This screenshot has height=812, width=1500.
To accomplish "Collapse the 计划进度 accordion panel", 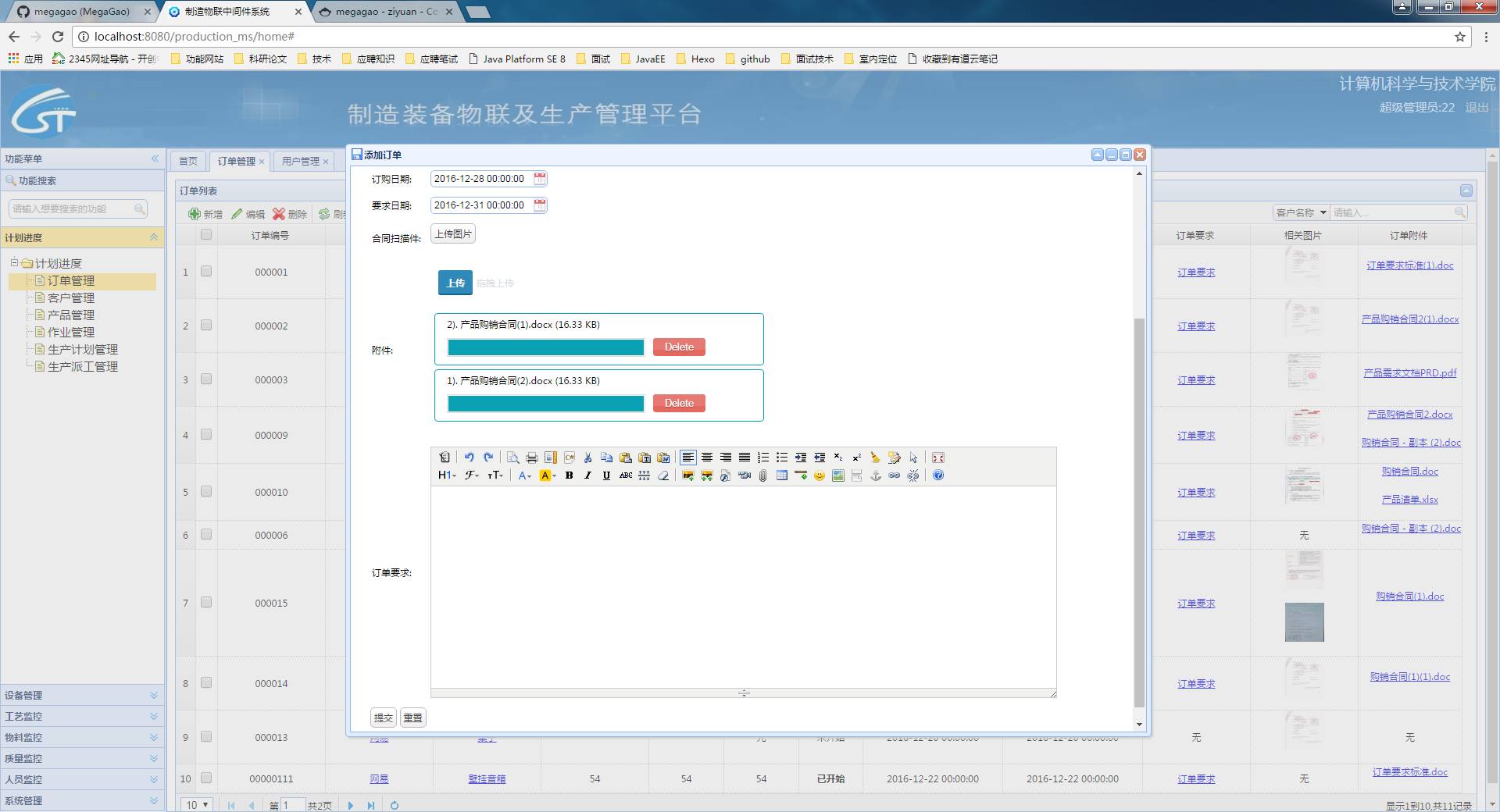I will [154, 237].
